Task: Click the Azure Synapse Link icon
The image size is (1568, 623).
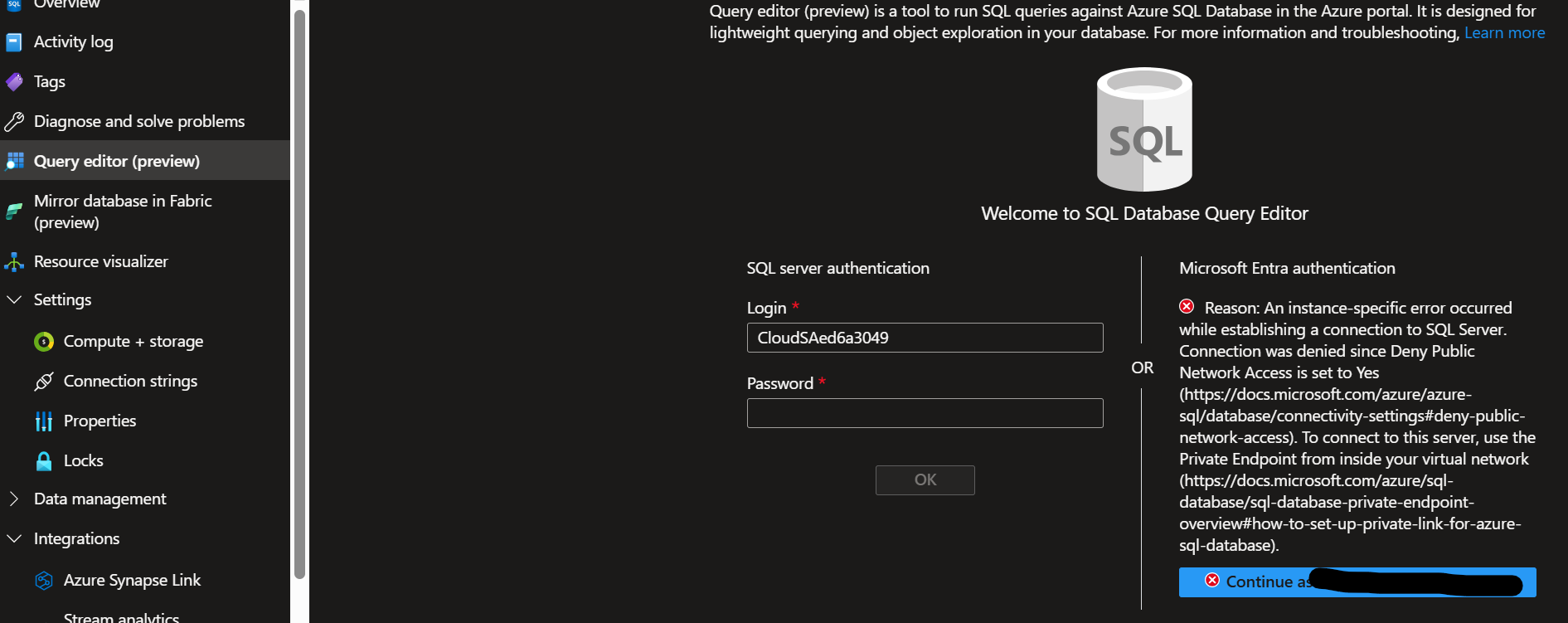Action: tap(44, 581)
